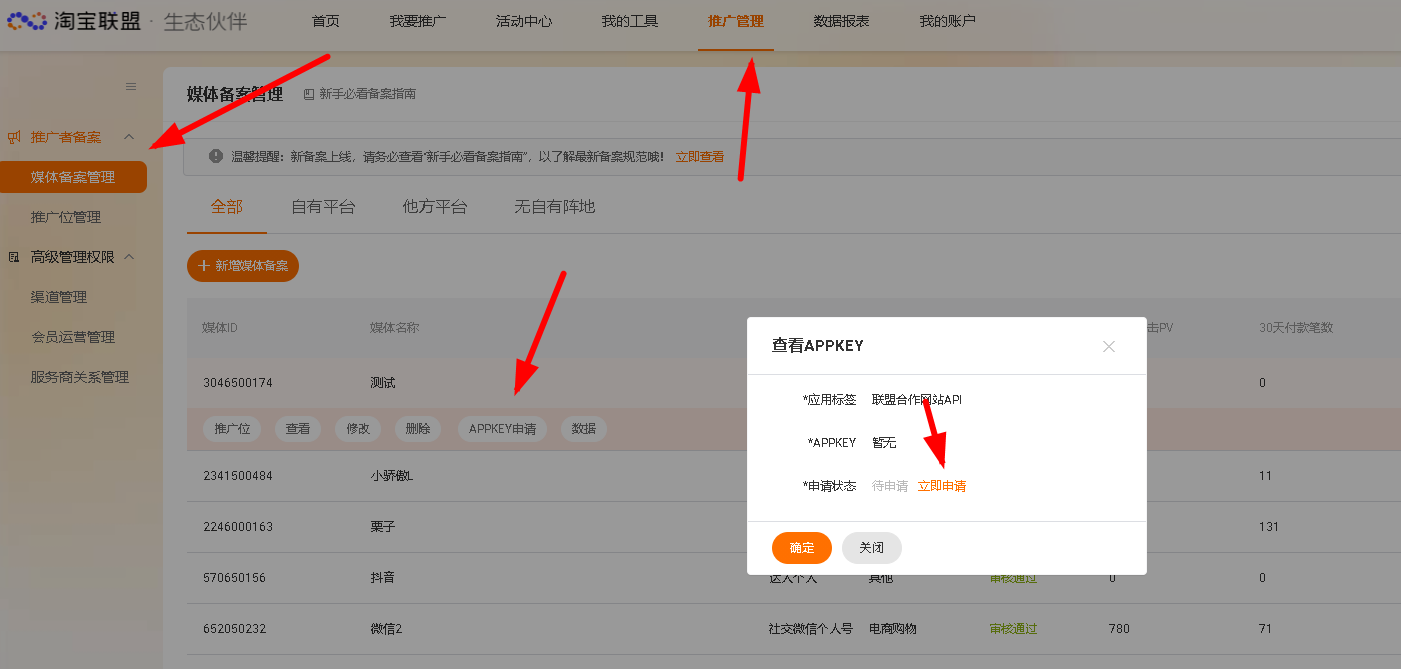Click the 高级管理权限 section icon

click(x=14, y=257)
